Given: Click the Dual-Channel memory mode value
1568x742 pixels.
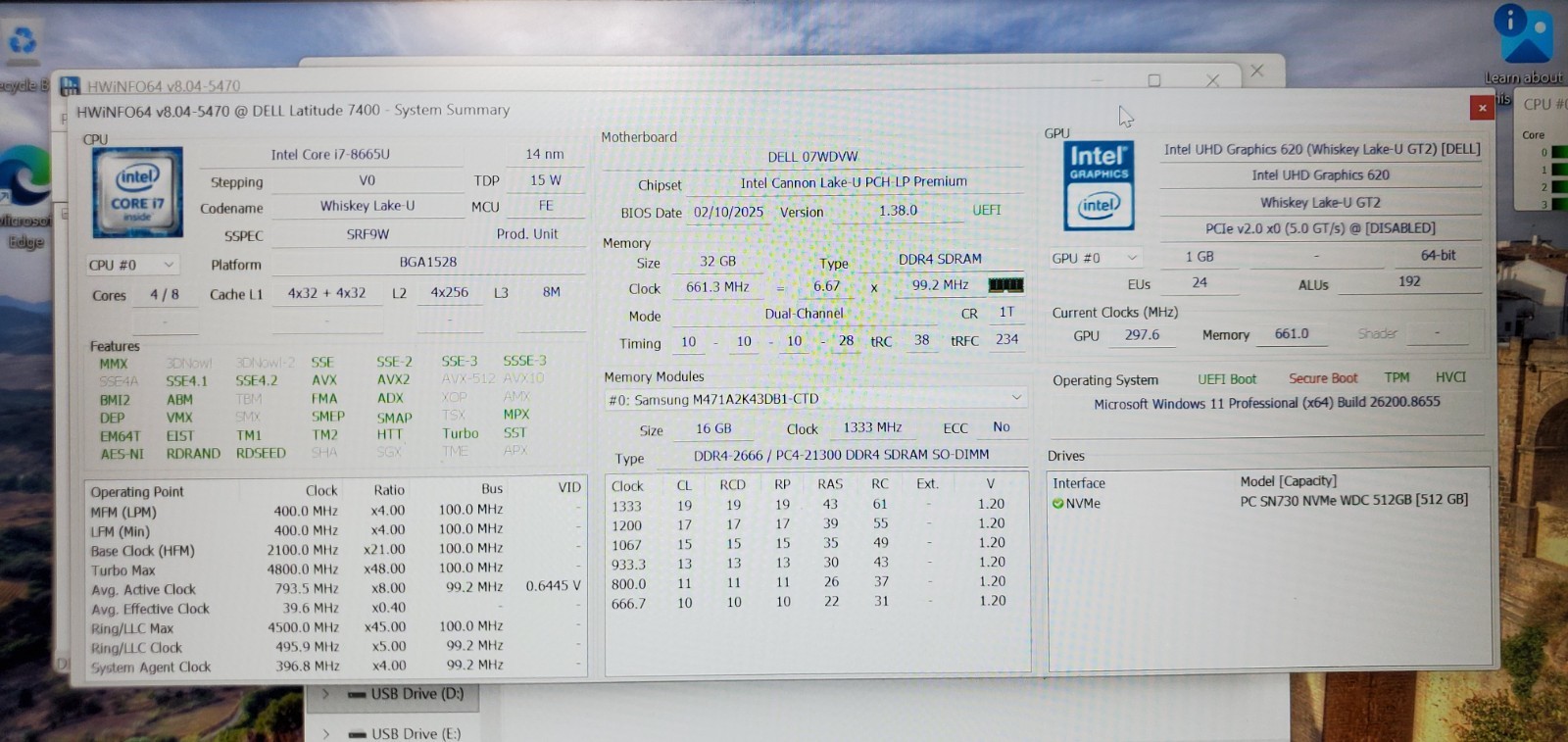Looking at the screenshot, I should tap(804, 314).
